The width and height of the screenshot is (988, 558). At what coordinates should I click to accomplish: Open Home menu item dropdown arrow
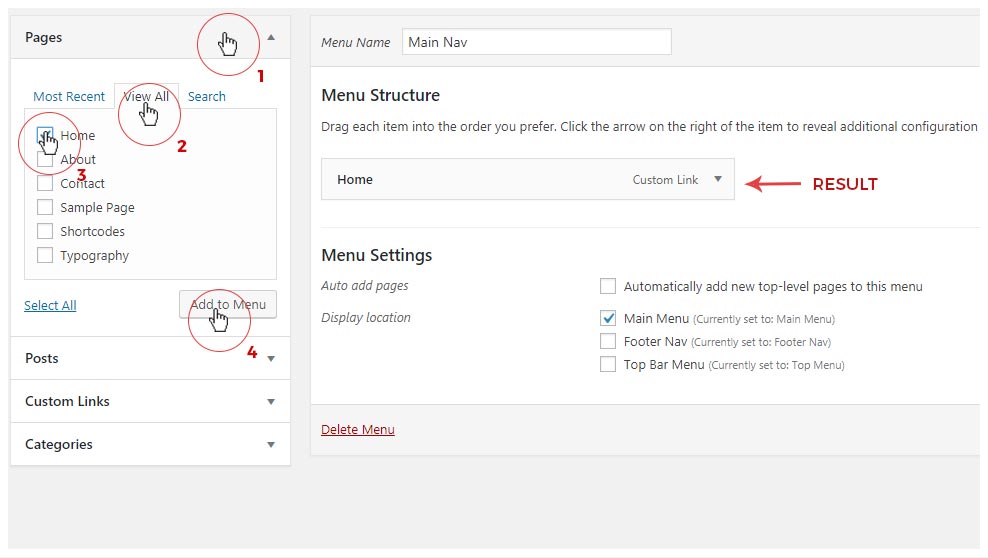point(717,180)
